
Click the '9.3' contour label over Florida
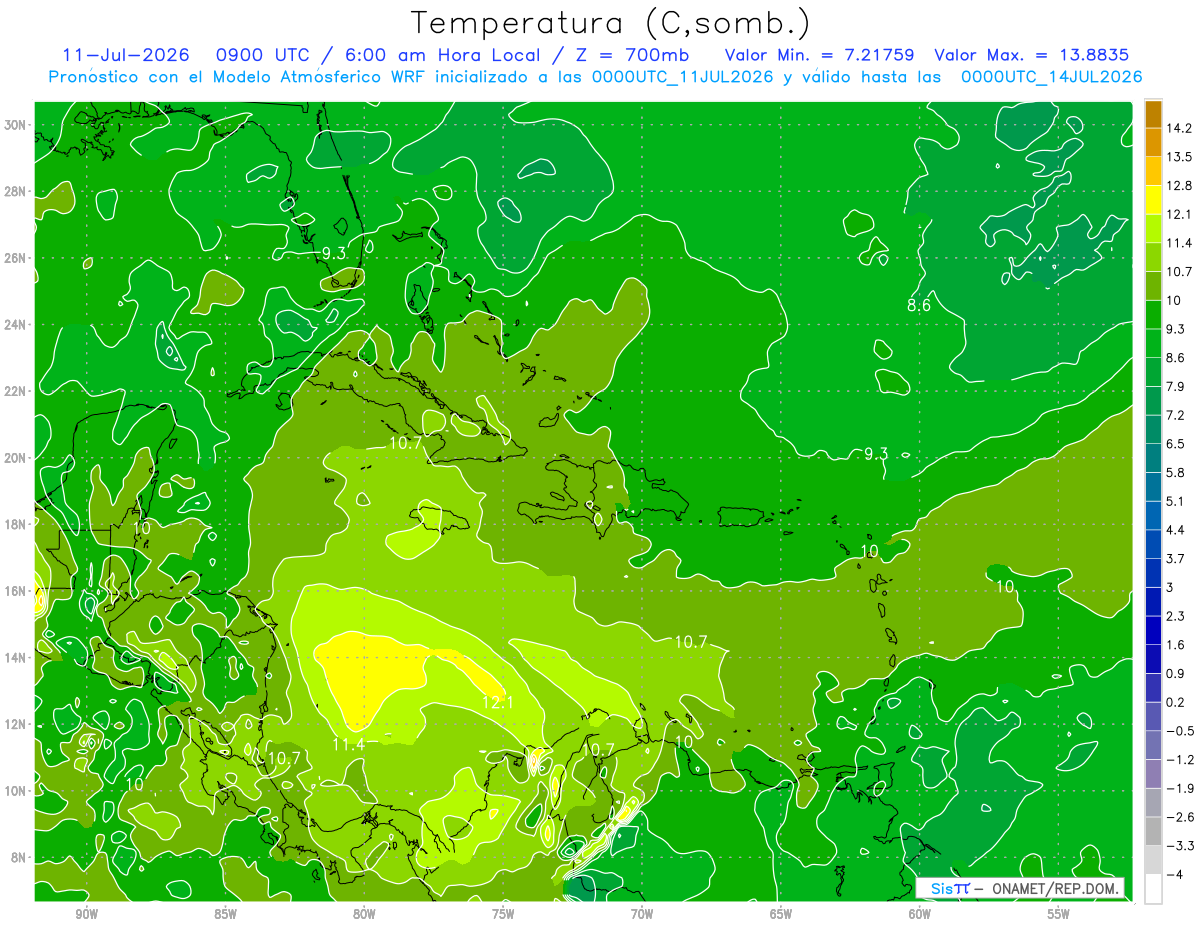tap(333, 254)
